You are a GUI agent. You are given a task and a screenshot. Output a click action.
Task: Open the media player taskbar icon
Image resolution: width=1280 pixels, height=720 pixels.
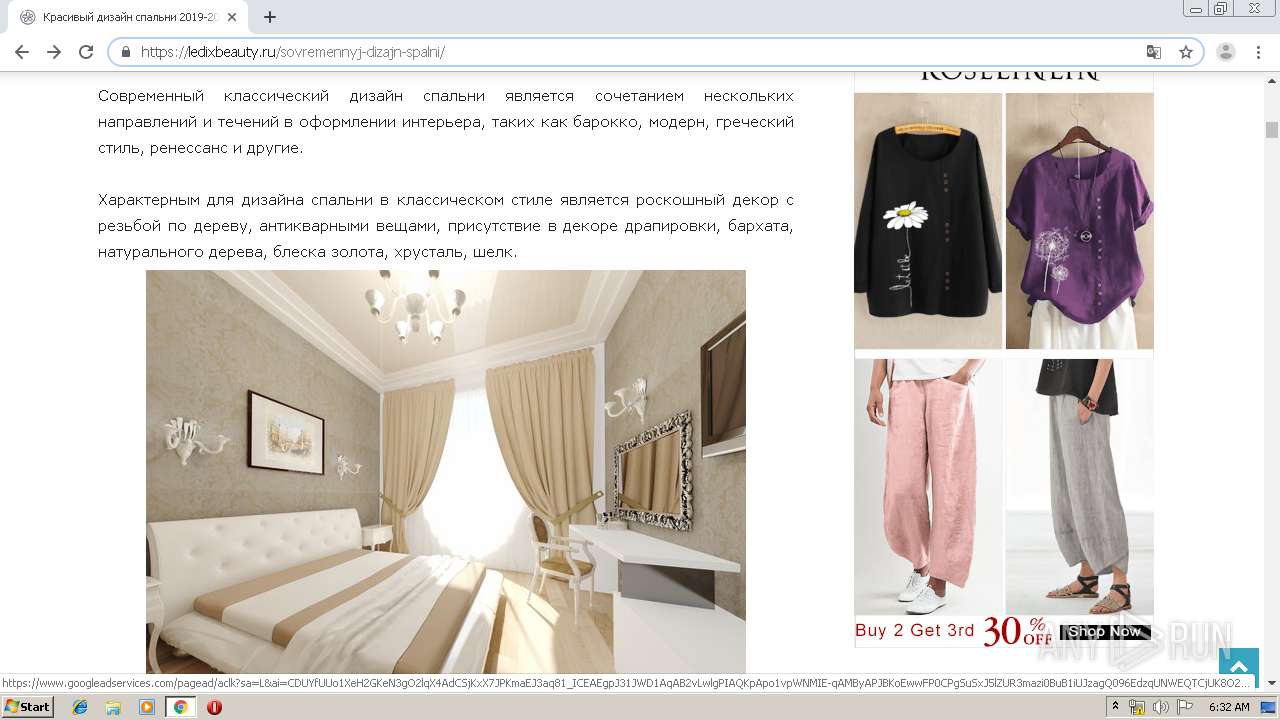[147, 707]
